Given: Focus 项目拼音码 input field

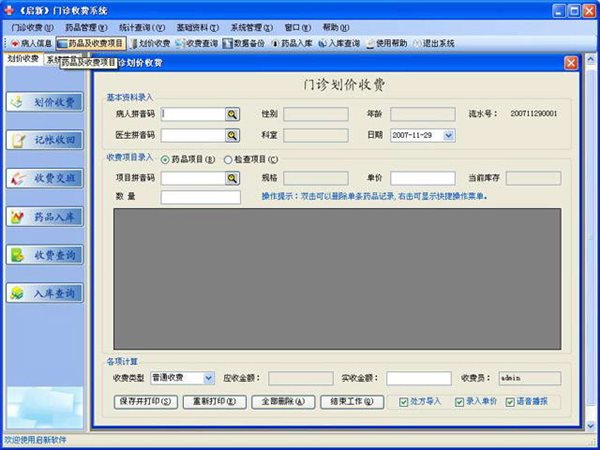Looking at the screenshot, I should pos(193,178).
